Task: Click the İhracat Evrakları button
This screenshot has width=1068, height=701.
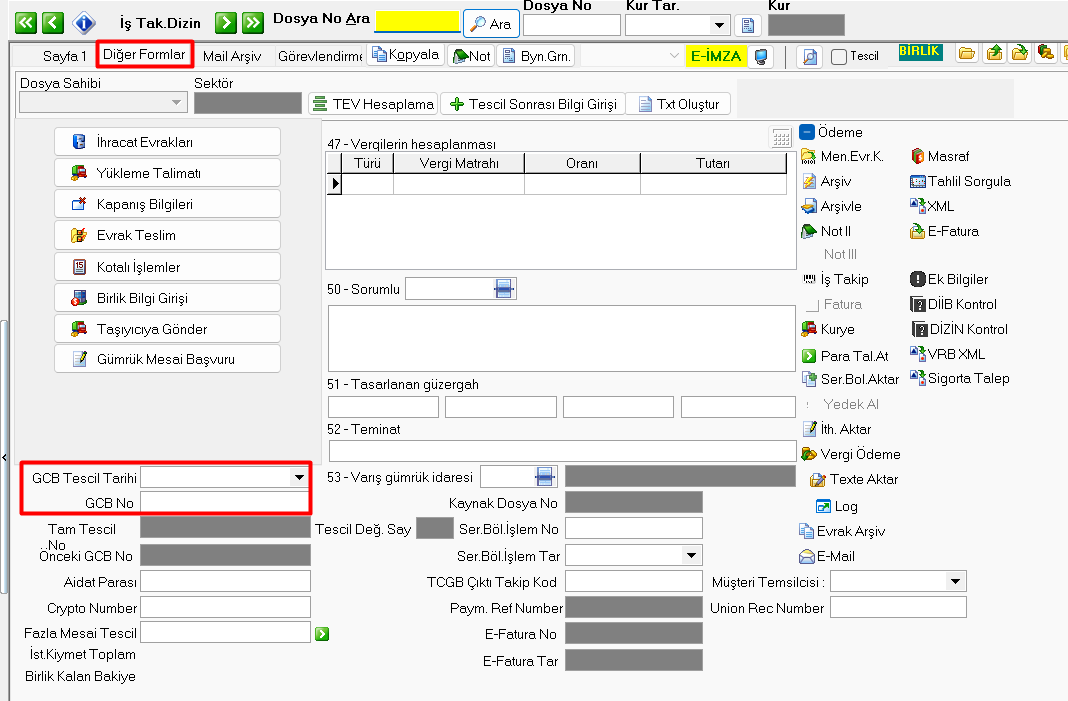Action: [x=167, y=142]
